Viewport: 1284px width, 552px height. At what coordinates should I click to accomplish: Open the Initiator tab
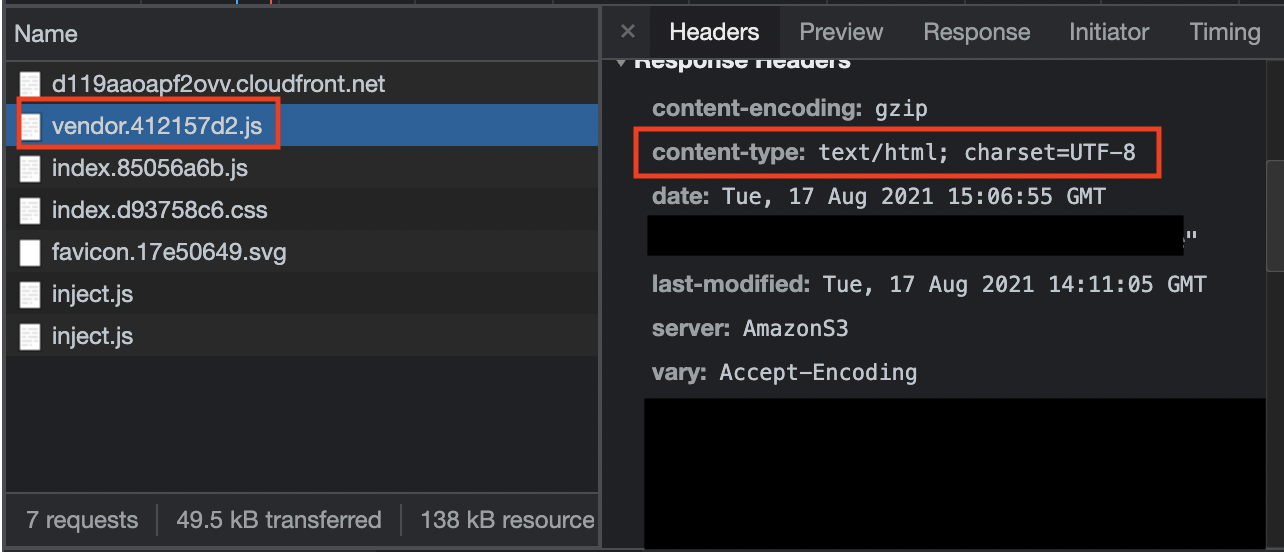(1109, 32)
